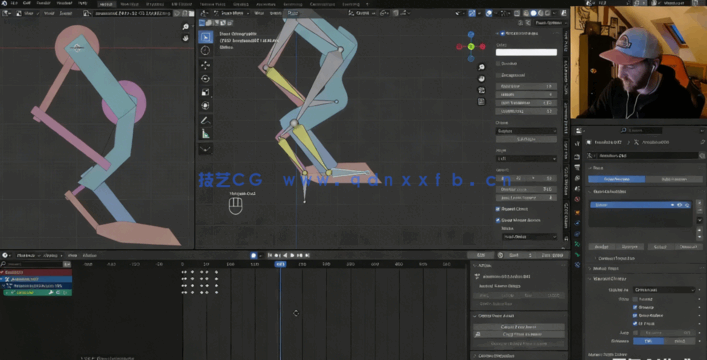Uncheck the lower checked option in N-panel
Viewport: 707px width, 360px height.
point(498,220)
